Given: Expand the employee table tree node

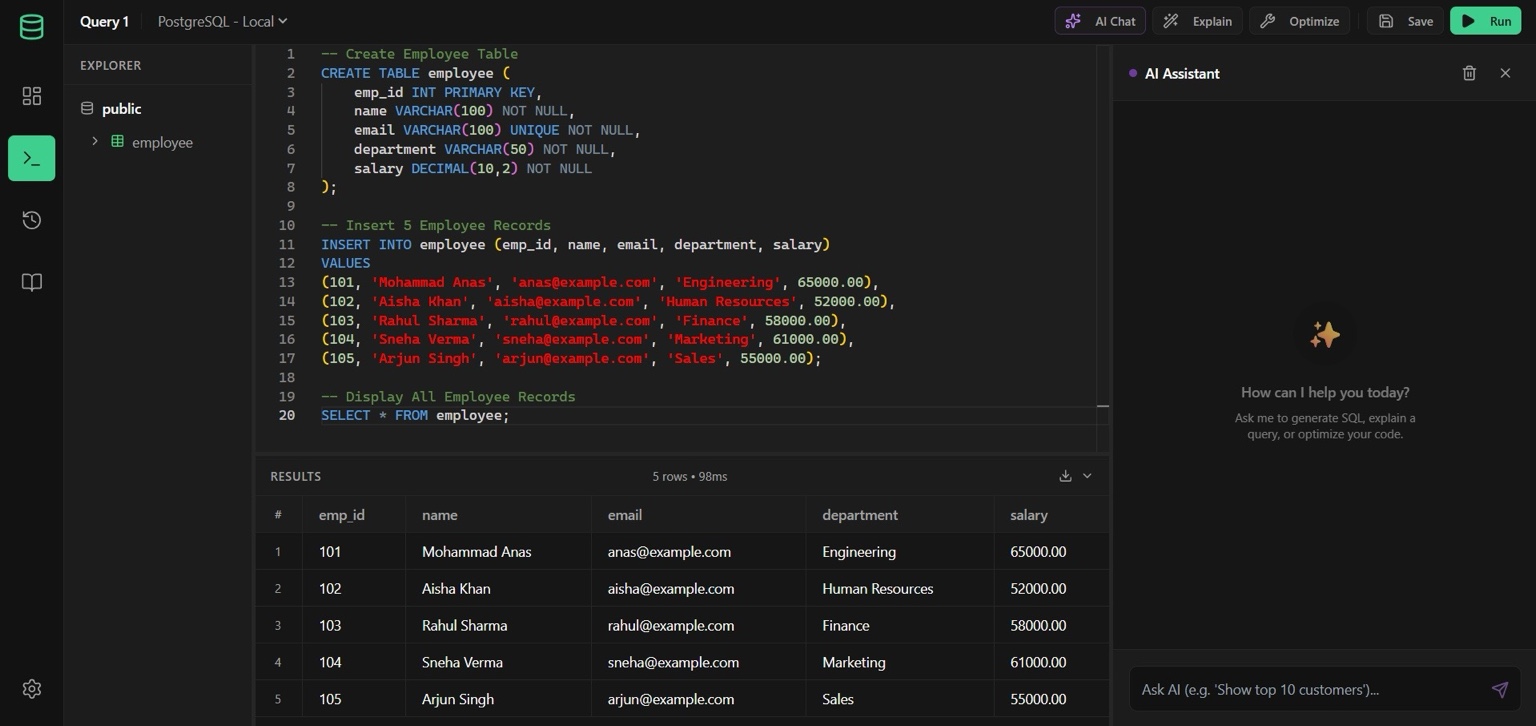Looking at the screenshot, I should coord(95,141).
